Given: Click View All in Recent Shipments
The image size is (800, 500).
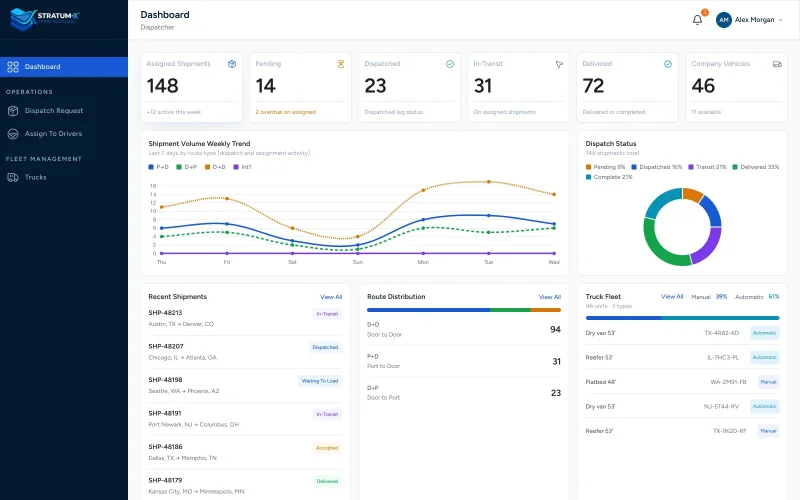Looking at the screenshot, I should pyautogui.click(x=331, y=297).
